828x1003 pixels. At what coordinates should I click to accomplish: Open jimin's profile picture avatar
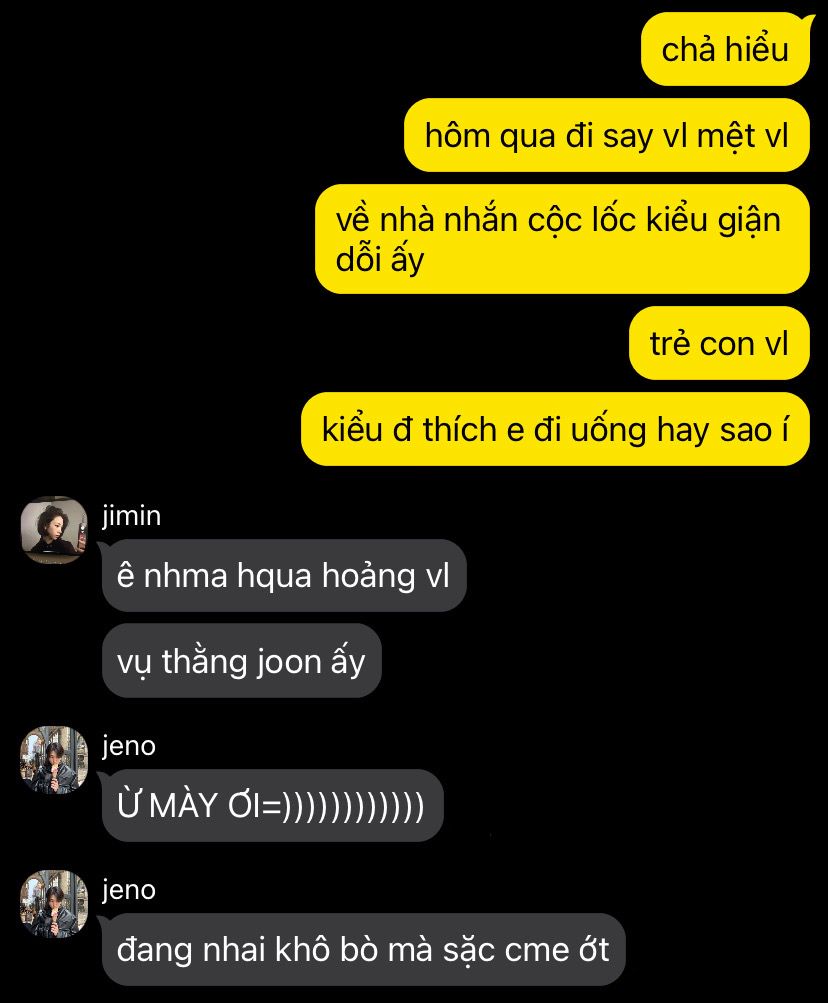(54, 530)
